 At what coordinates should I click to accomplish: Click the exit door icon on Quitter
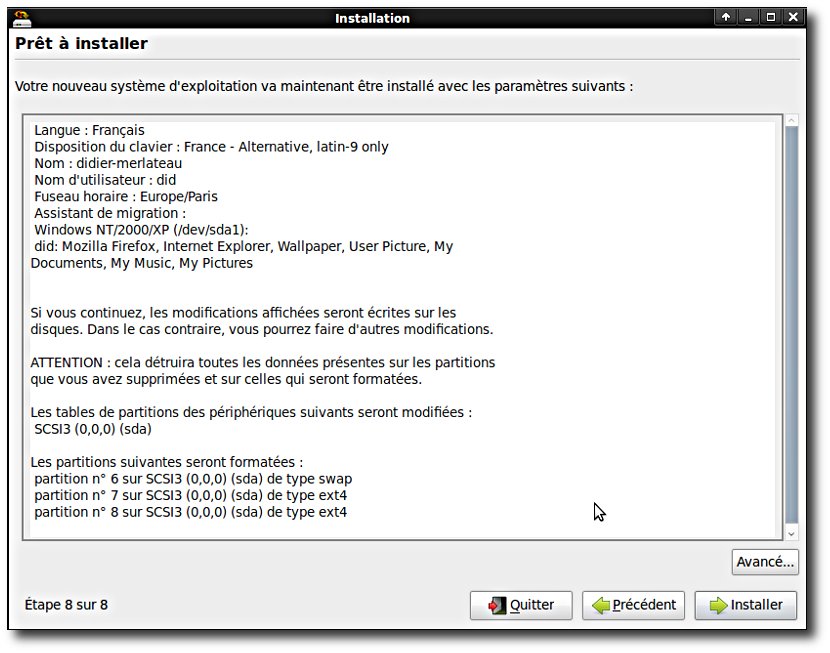497,605
